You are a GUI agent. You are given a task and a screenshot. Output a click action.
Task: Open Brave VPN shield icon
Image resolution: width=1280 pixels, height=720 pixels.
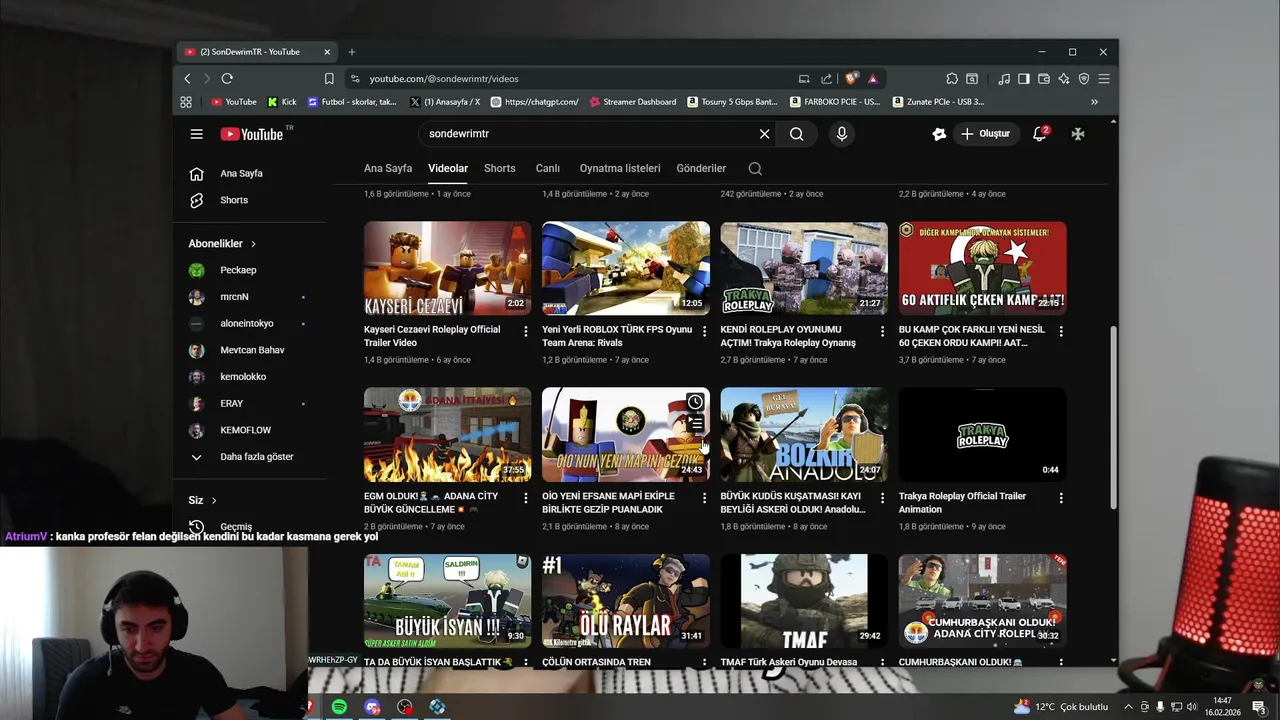point(1084,79)
